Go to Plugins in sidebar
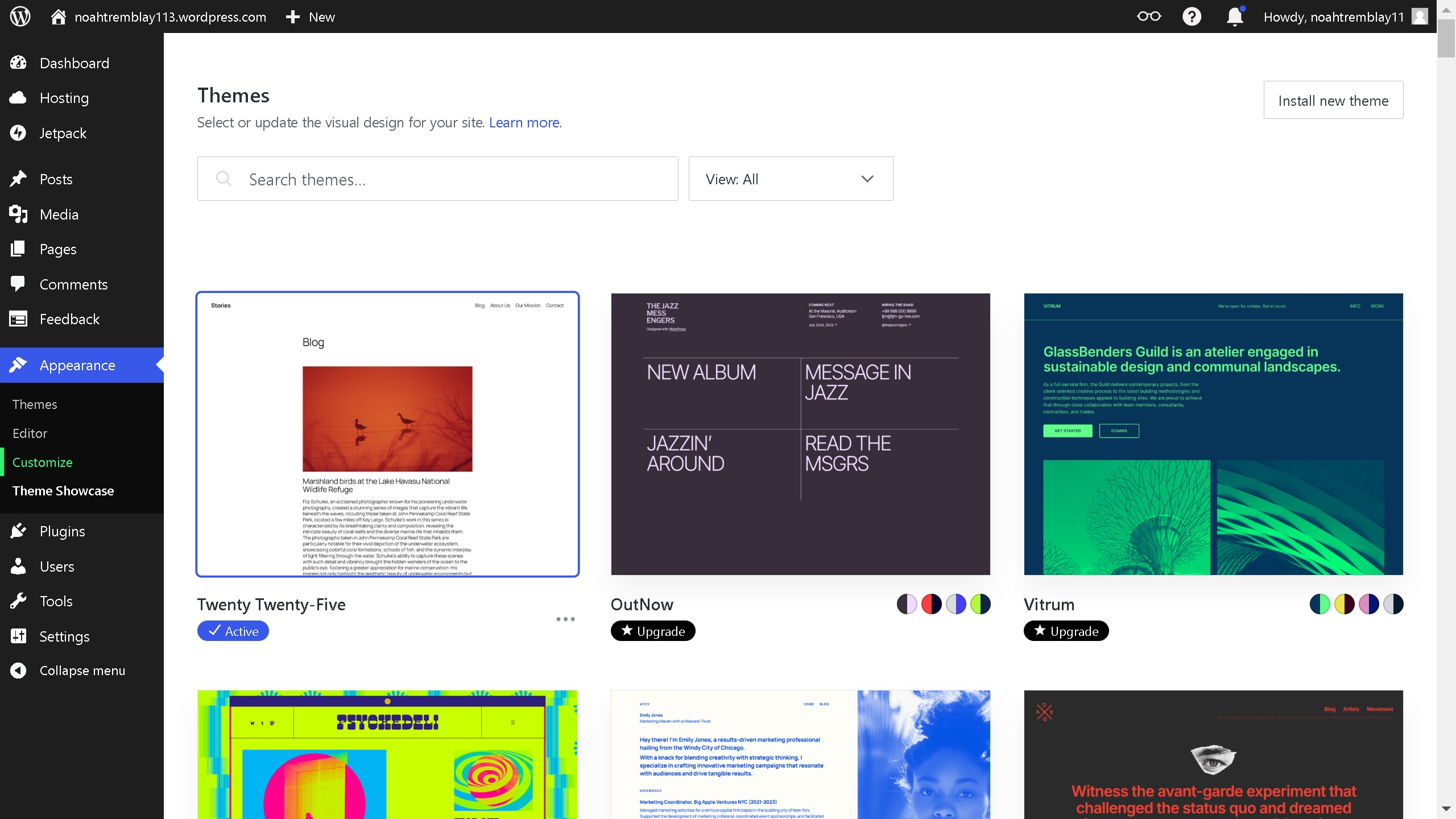The width and height of the screenshot is (1456, 819). (x=62, y=531)
